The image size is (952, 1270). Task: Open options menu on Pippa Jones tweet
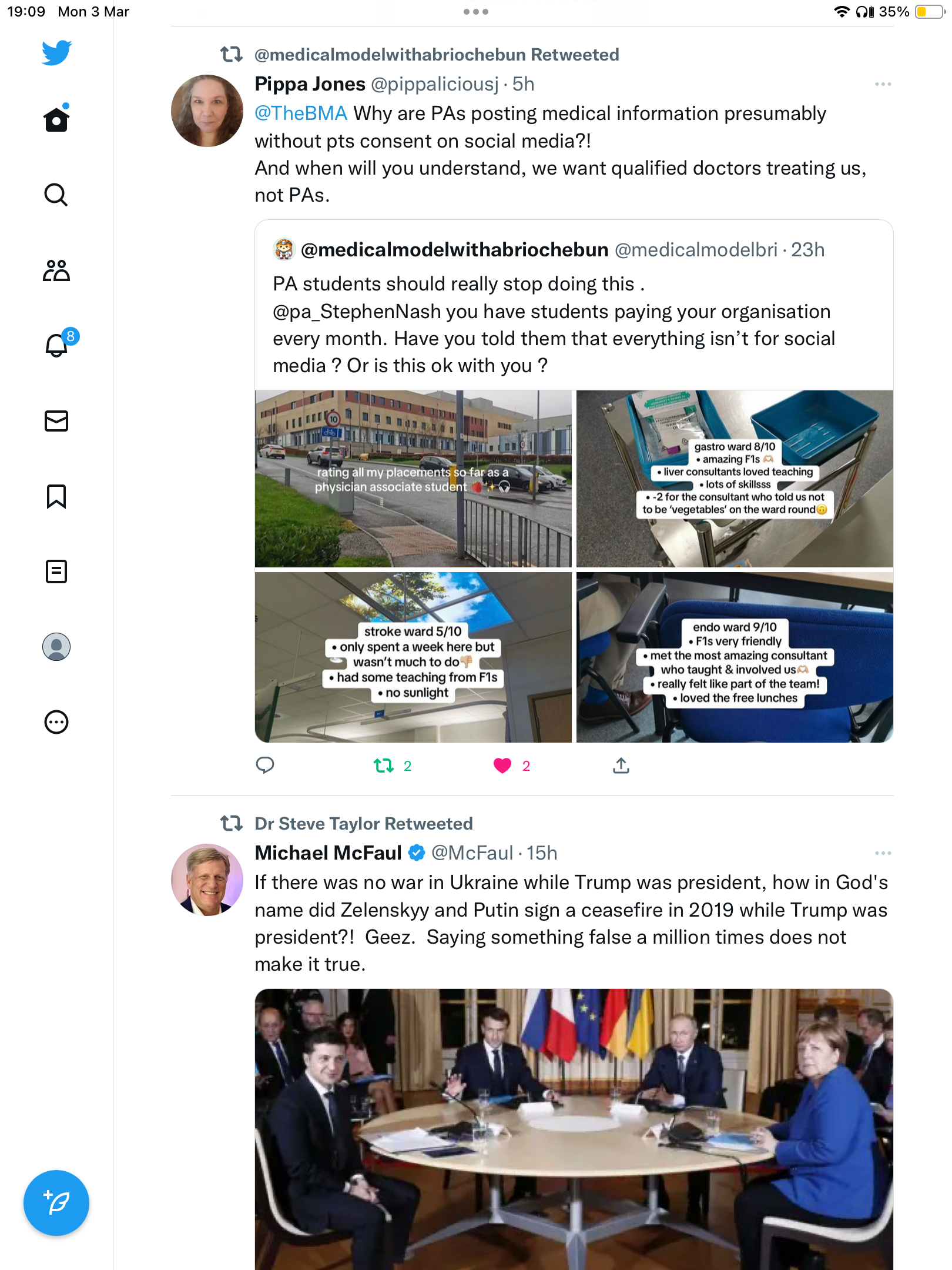[x=883, y=84]
